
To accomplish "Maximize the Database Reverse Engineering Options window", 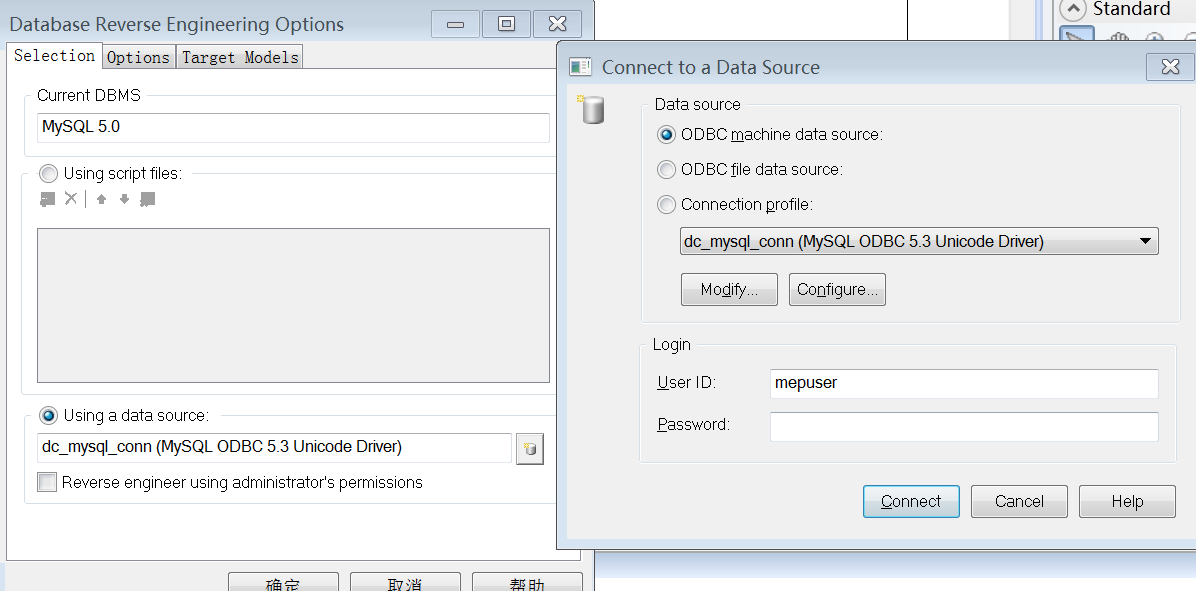I will pyautogui.click(x=506, y=24).
